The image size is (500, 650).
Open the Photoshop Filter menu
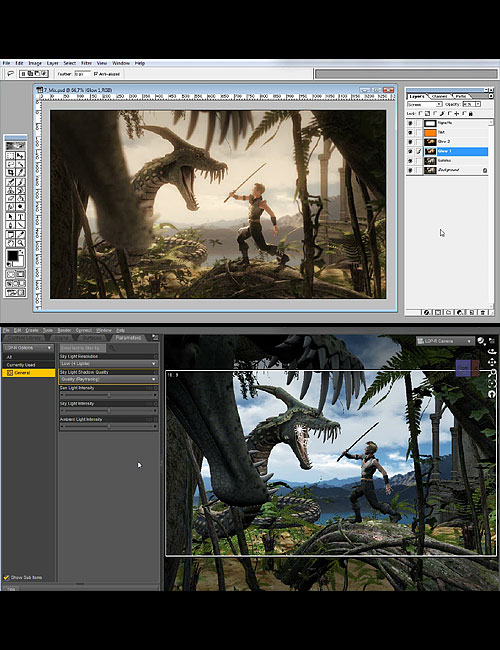[x=86, y=63]
